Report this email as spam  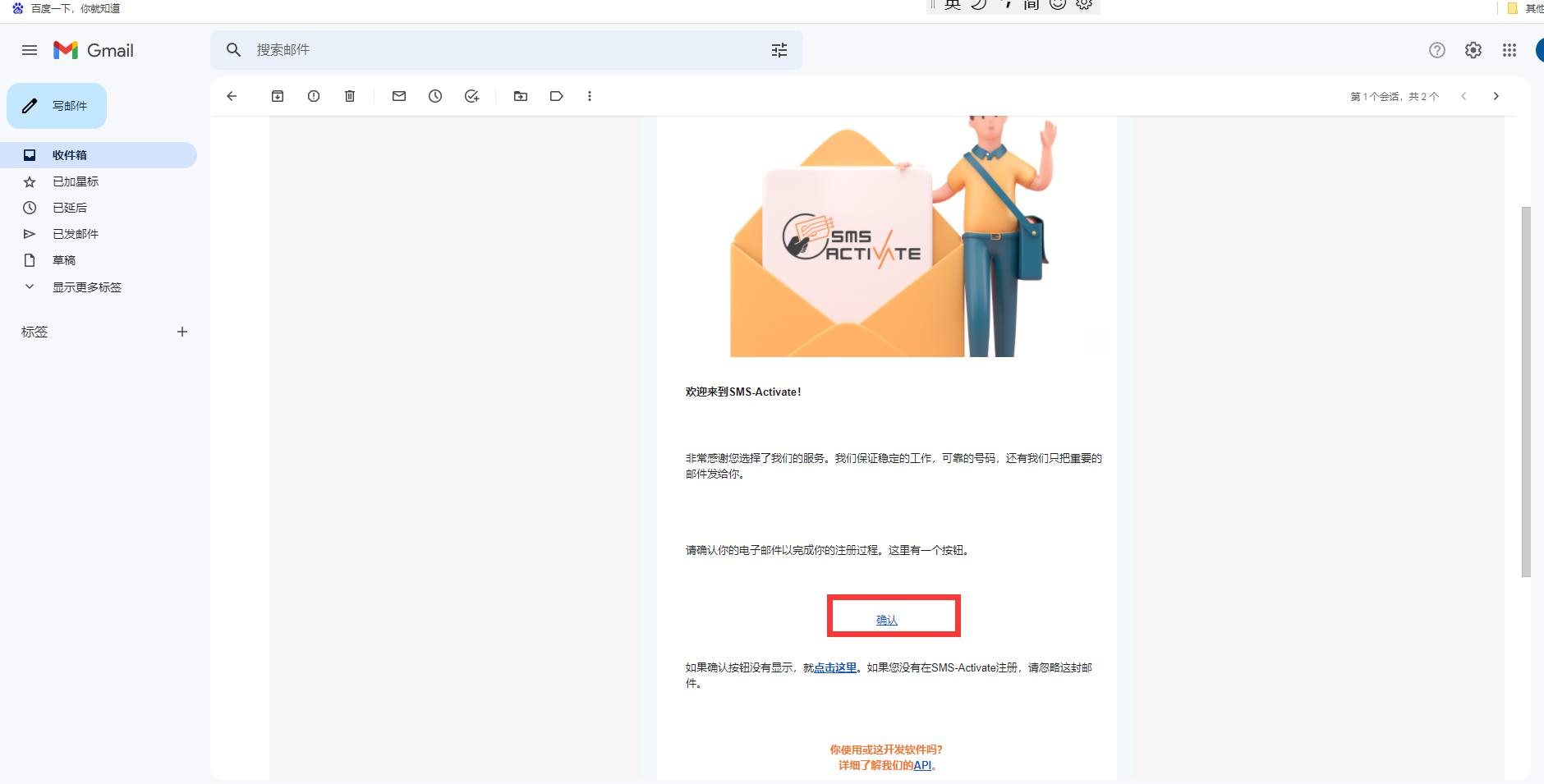click(x=314, y=96)
